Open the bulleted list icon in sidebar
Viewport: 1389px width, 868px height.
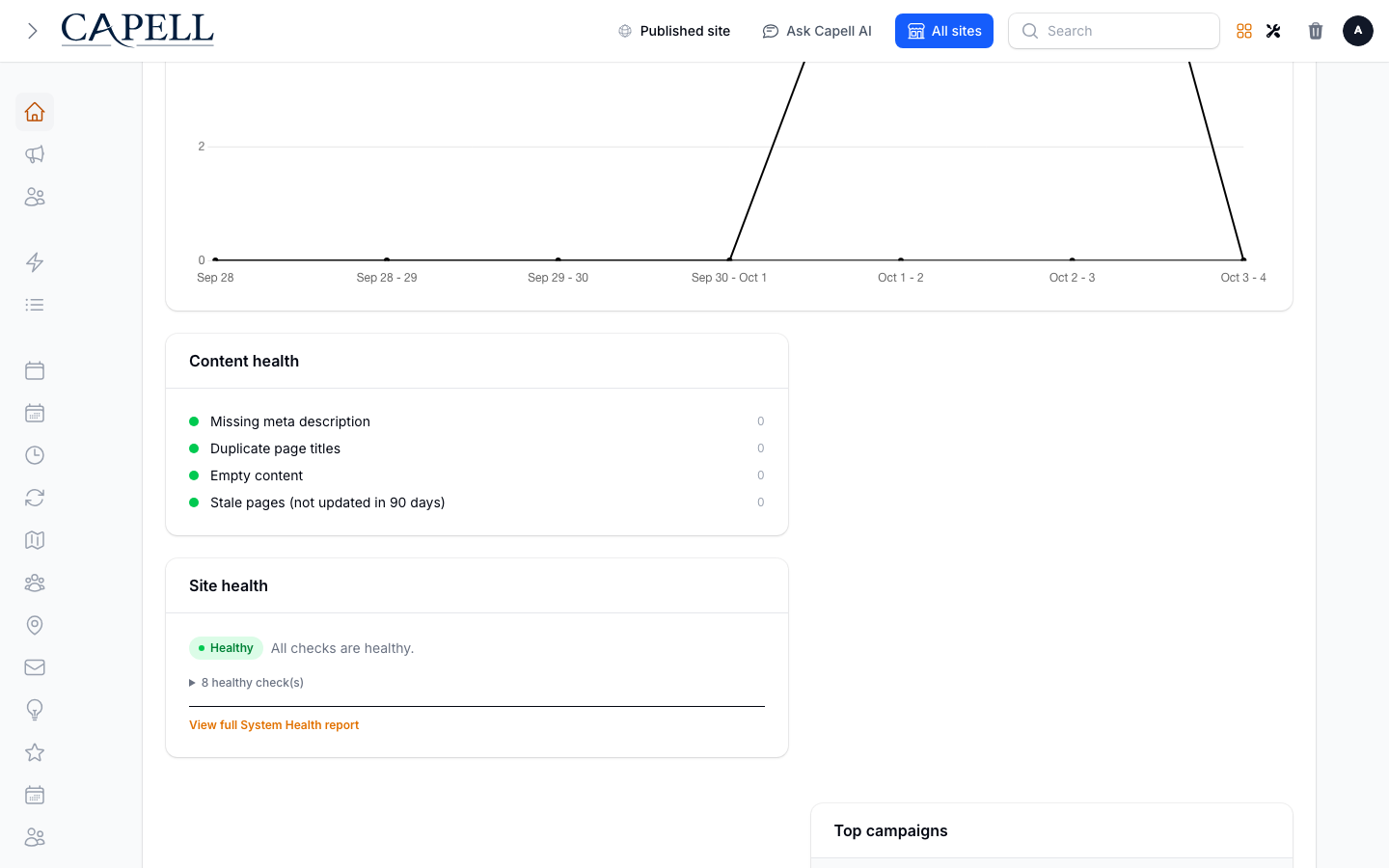pos(35,305)
